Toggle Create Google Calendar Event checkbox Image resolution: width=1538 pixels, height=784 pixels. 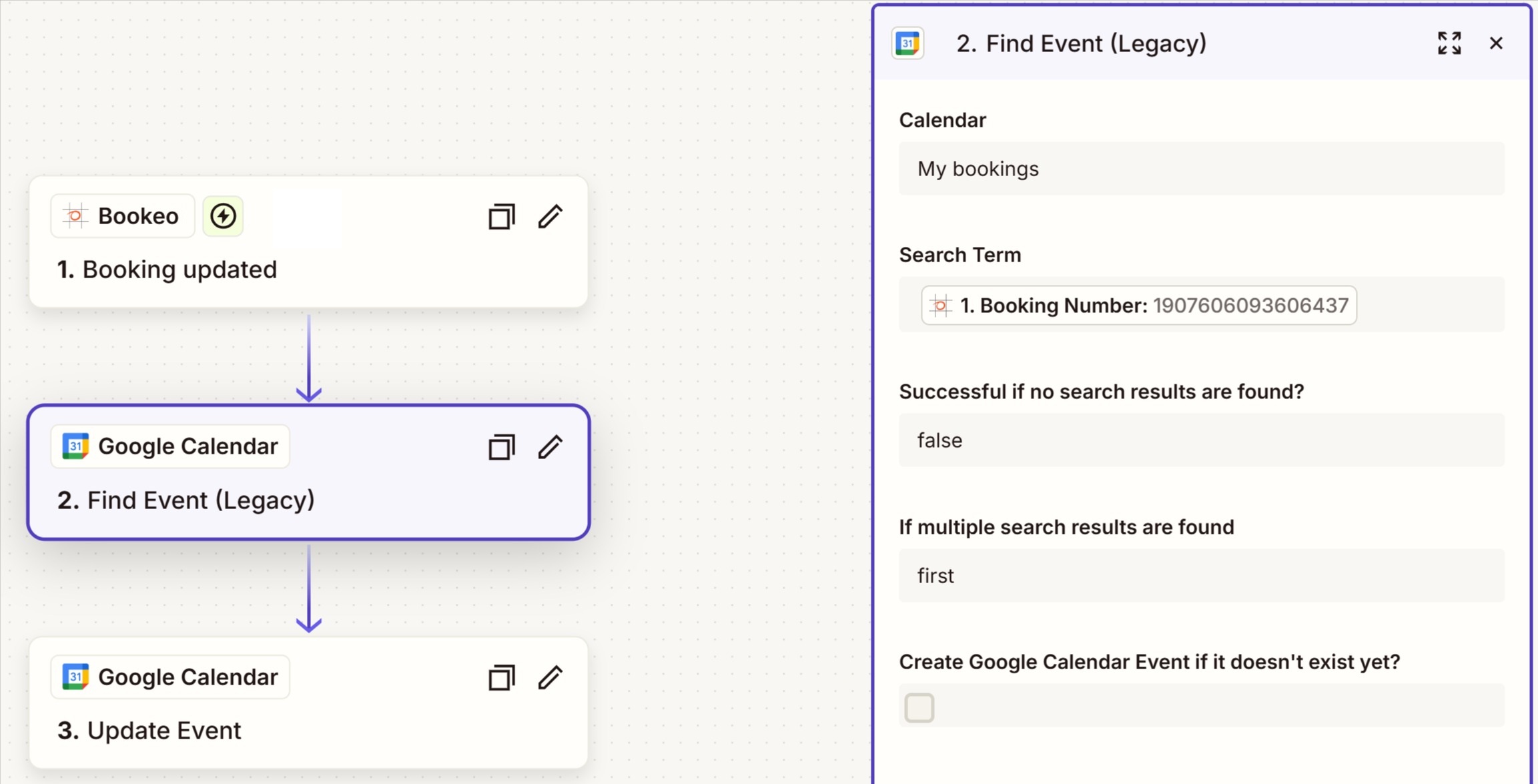[919, 707]
